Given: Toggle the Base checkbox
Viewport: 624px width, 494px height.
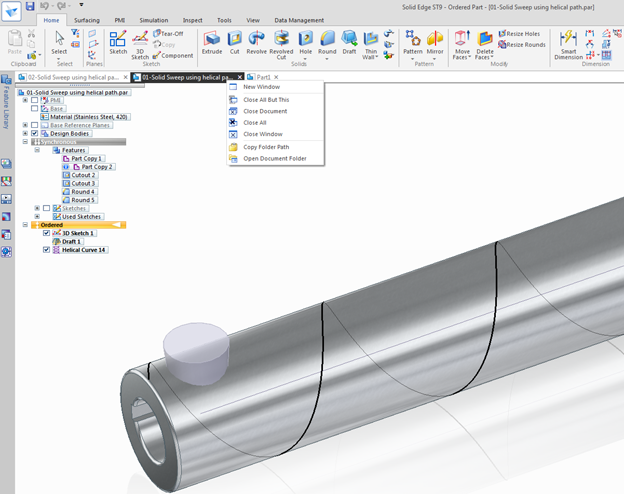Looking at the screenshot, I should [35, 108].
